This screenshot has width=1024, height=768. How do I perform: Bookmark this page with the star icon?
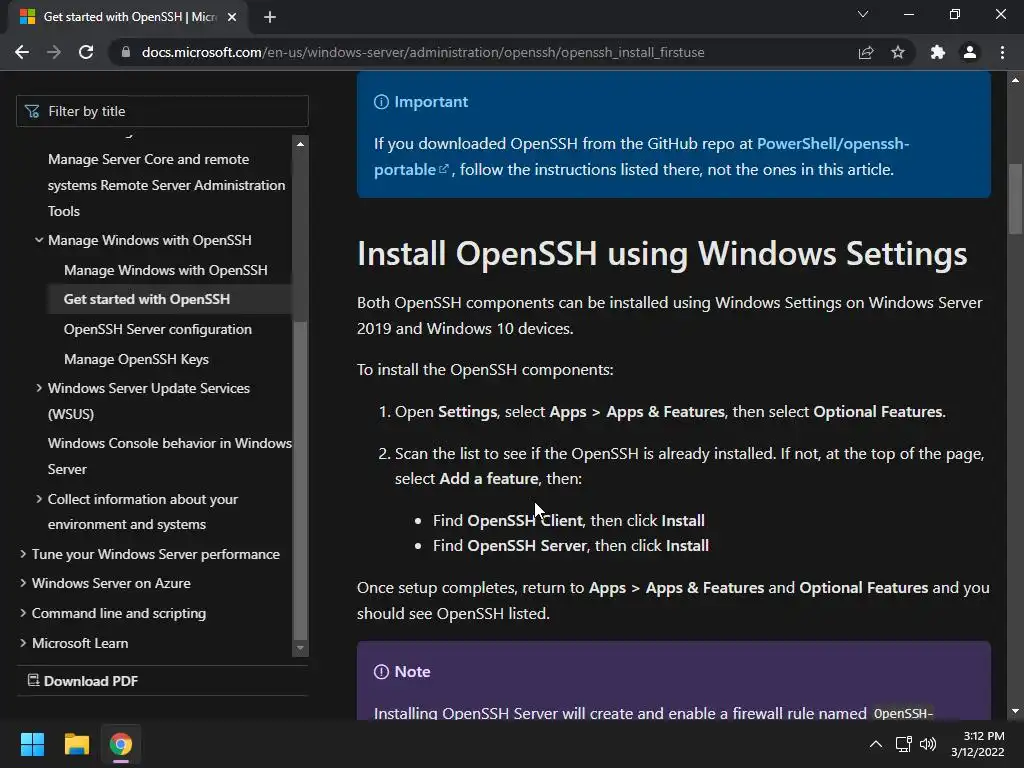click(x=898, y=52)
